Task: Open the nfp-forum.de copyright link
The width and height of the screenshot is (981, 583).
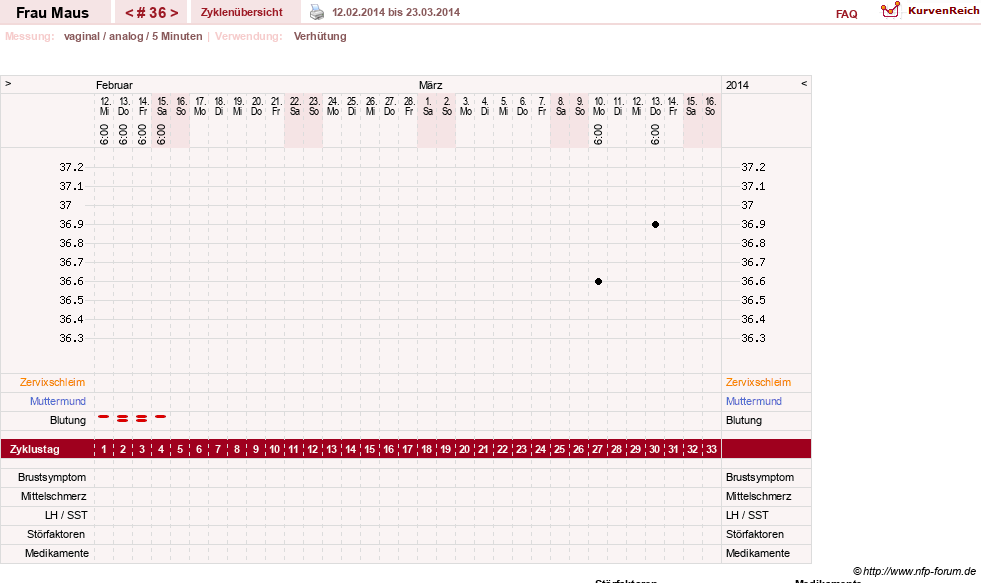Action: pyautogui.click(x=914, y=571)
